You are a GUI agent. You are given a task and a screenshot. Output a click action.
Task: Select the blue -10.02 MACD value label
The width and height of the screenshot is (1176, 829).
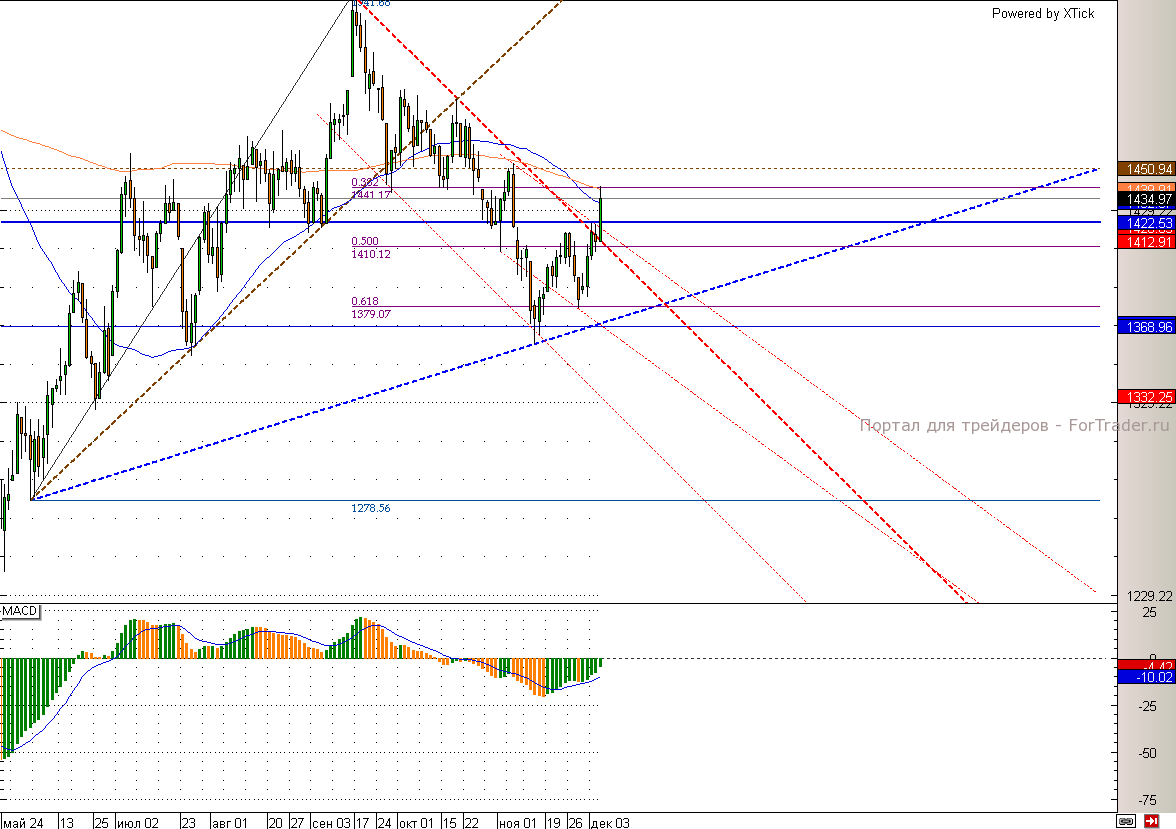pos(1146,677)
